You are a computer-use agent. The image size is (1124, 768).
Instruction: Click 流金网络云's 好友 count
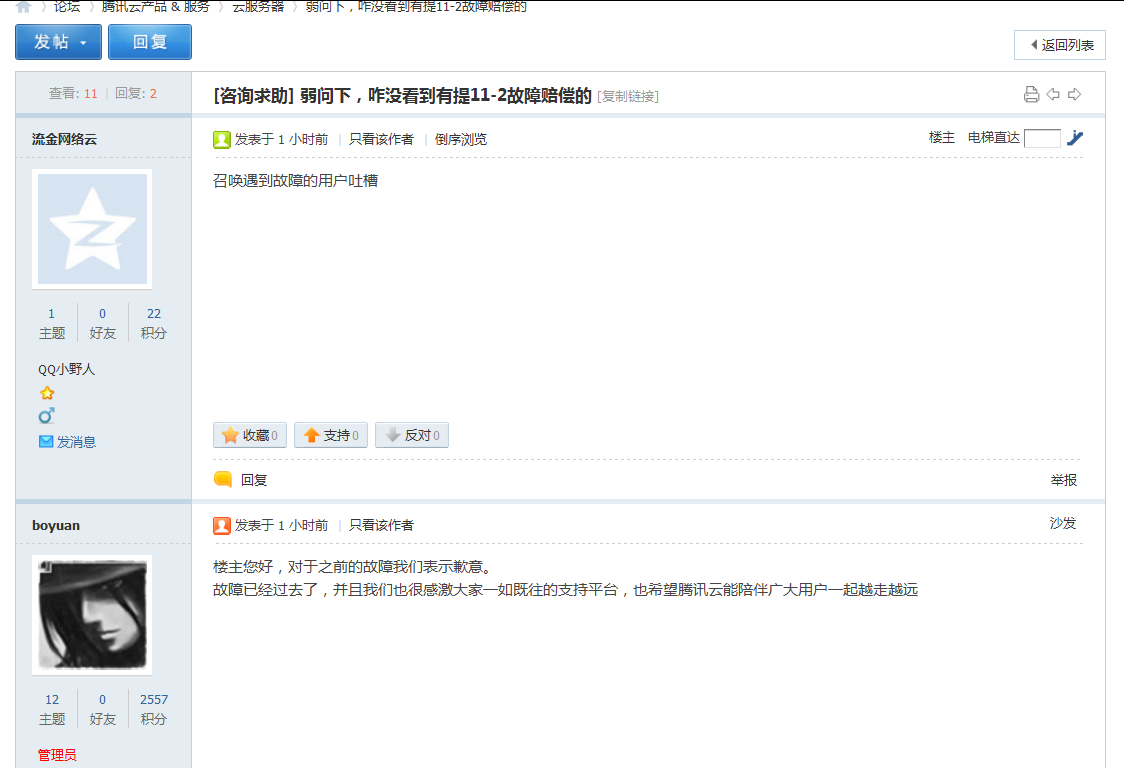click(x=103, y=313)
